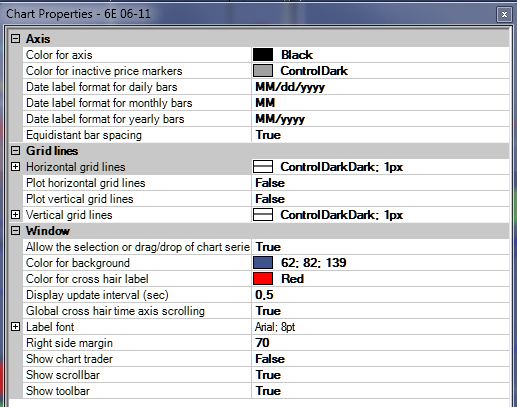Click the 62; 82; 139 background color text

(314, 263)
